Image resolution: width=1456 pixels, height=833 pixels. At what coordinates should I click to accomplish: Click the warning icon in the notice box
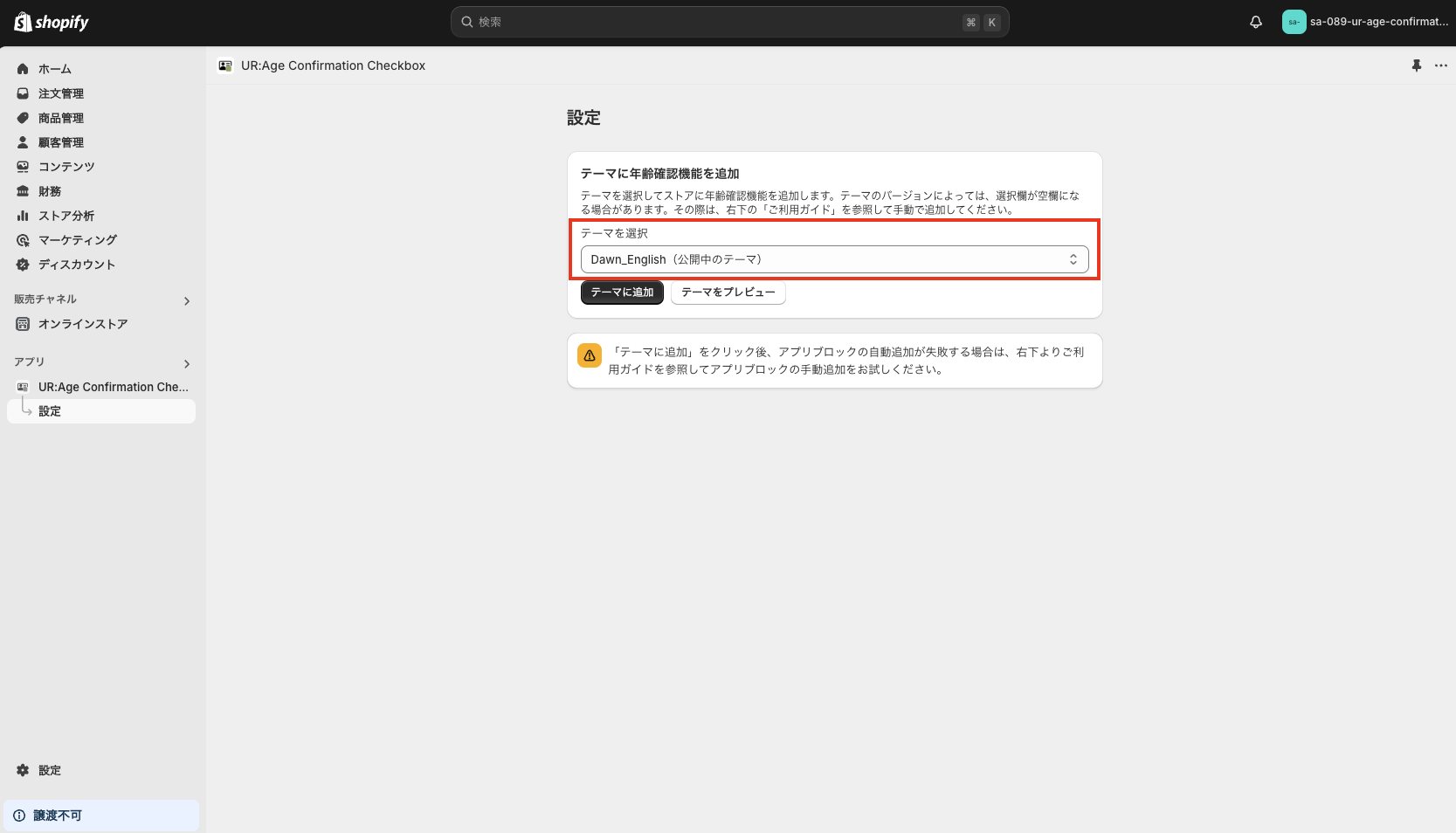(589, 355)
